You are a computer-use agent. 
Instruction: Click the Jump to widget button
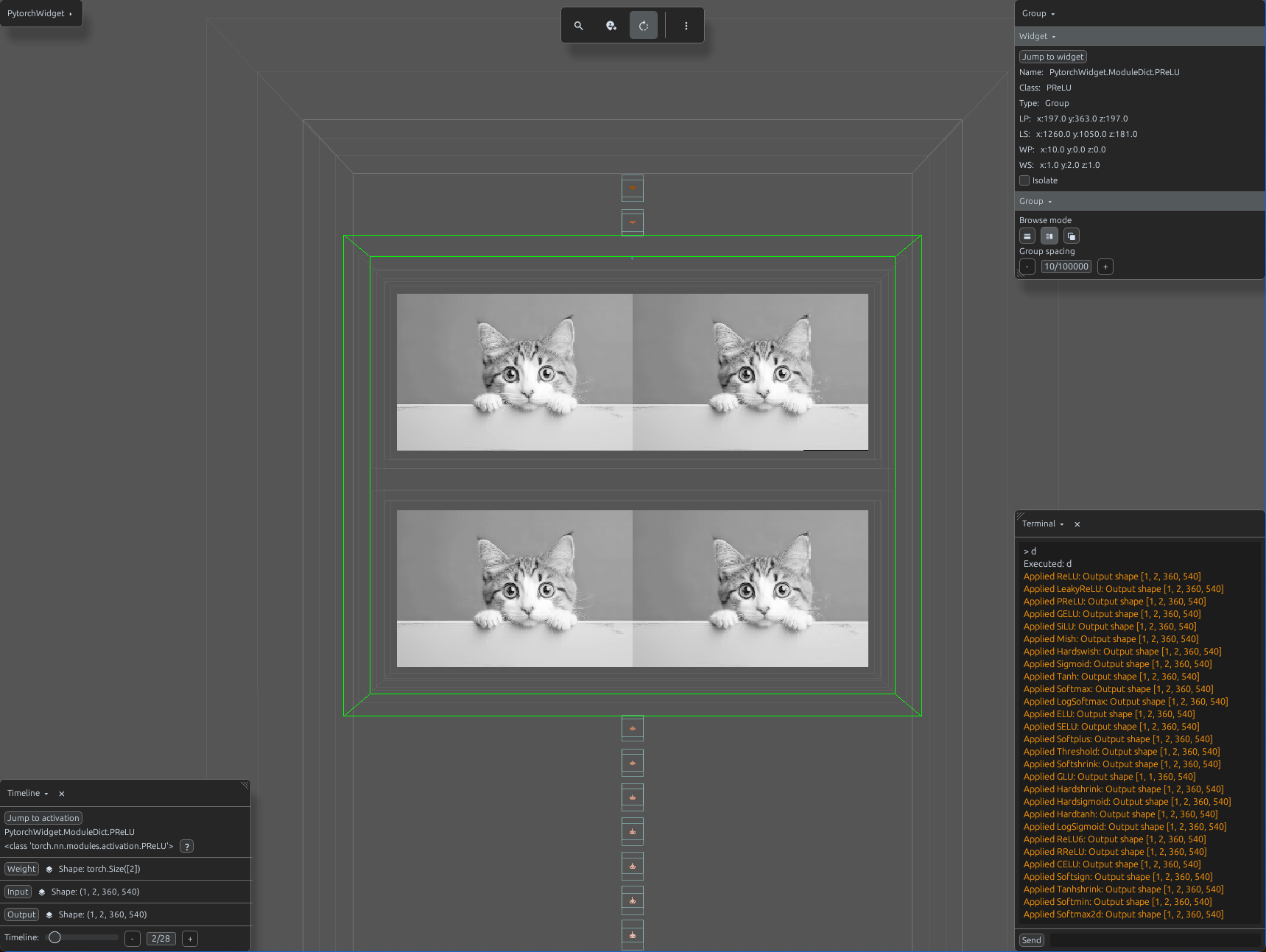pyautogui.click(x=1053, y=57)
